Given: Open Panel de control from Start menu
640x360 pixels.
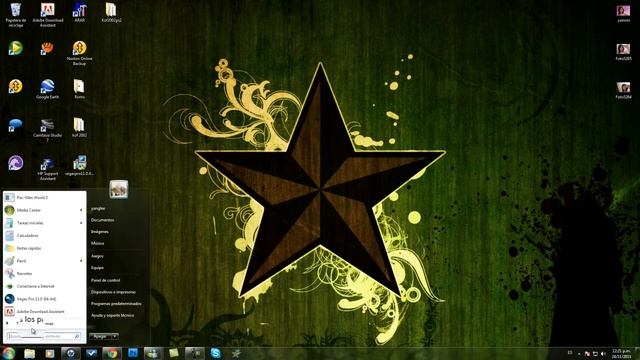Looking at the screenshot, I should coord(105,280).
